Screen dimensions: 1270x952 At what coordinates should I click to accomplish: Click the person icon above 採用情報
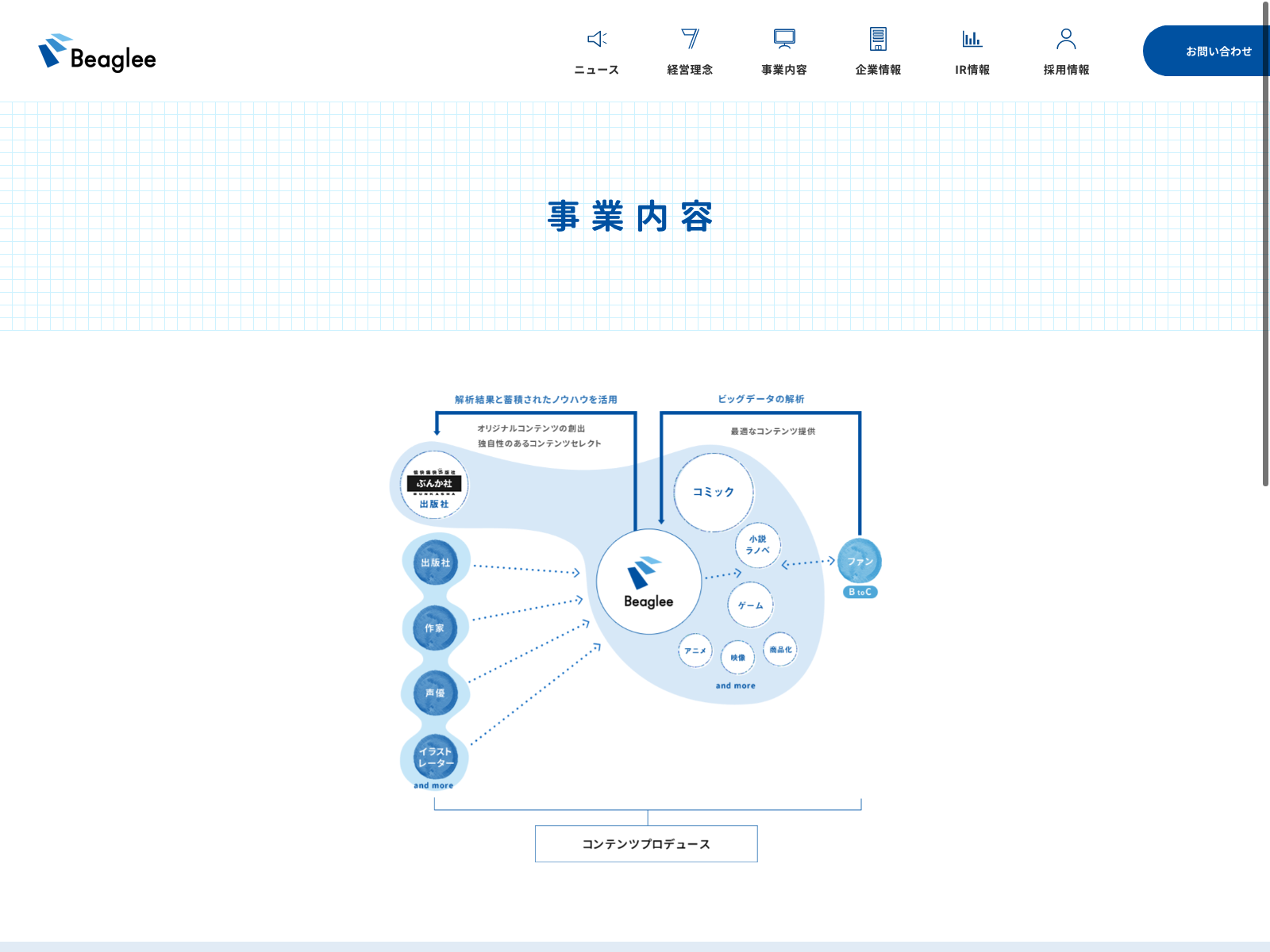tap(1066, 39)
